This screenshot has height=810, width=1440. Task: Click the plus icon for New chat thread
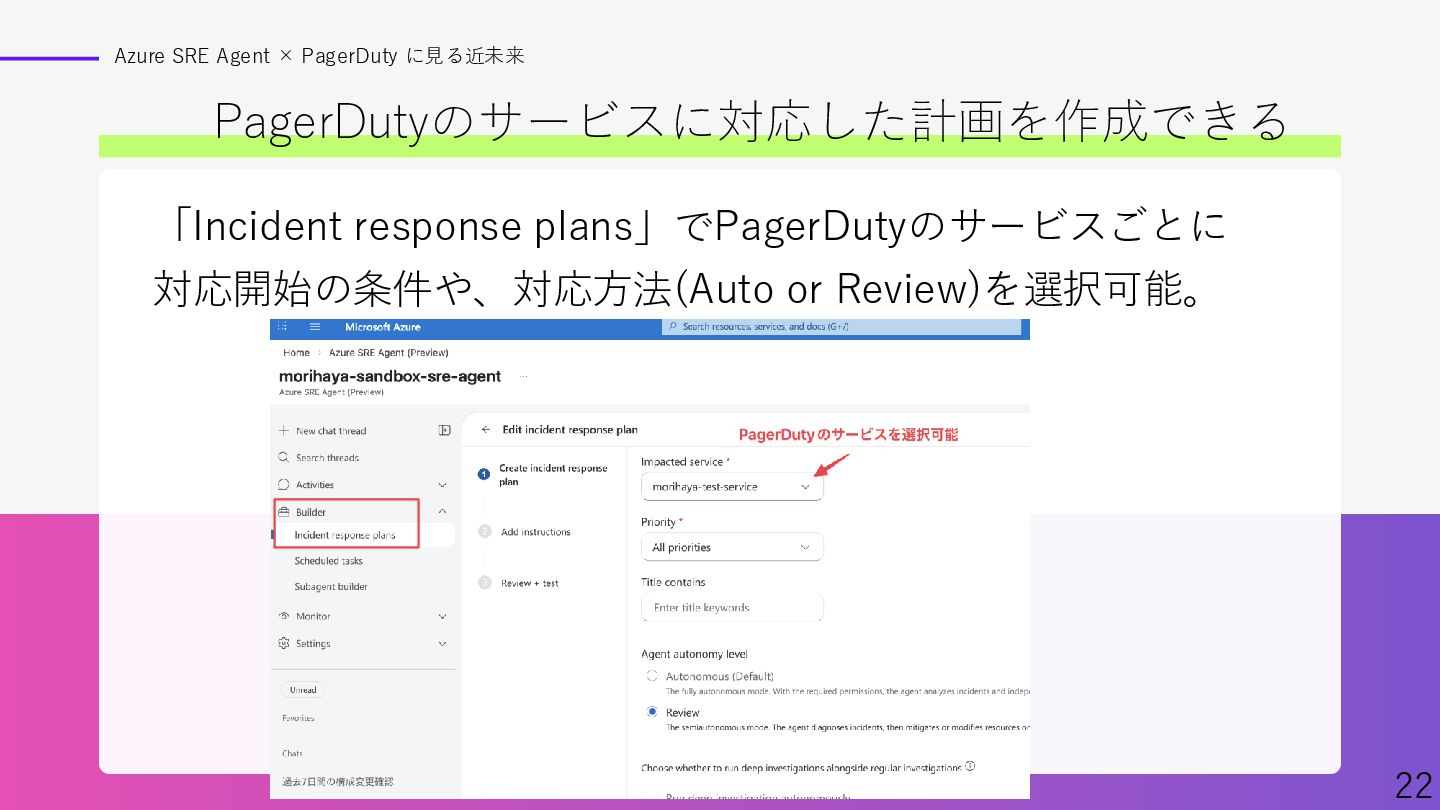284,431
